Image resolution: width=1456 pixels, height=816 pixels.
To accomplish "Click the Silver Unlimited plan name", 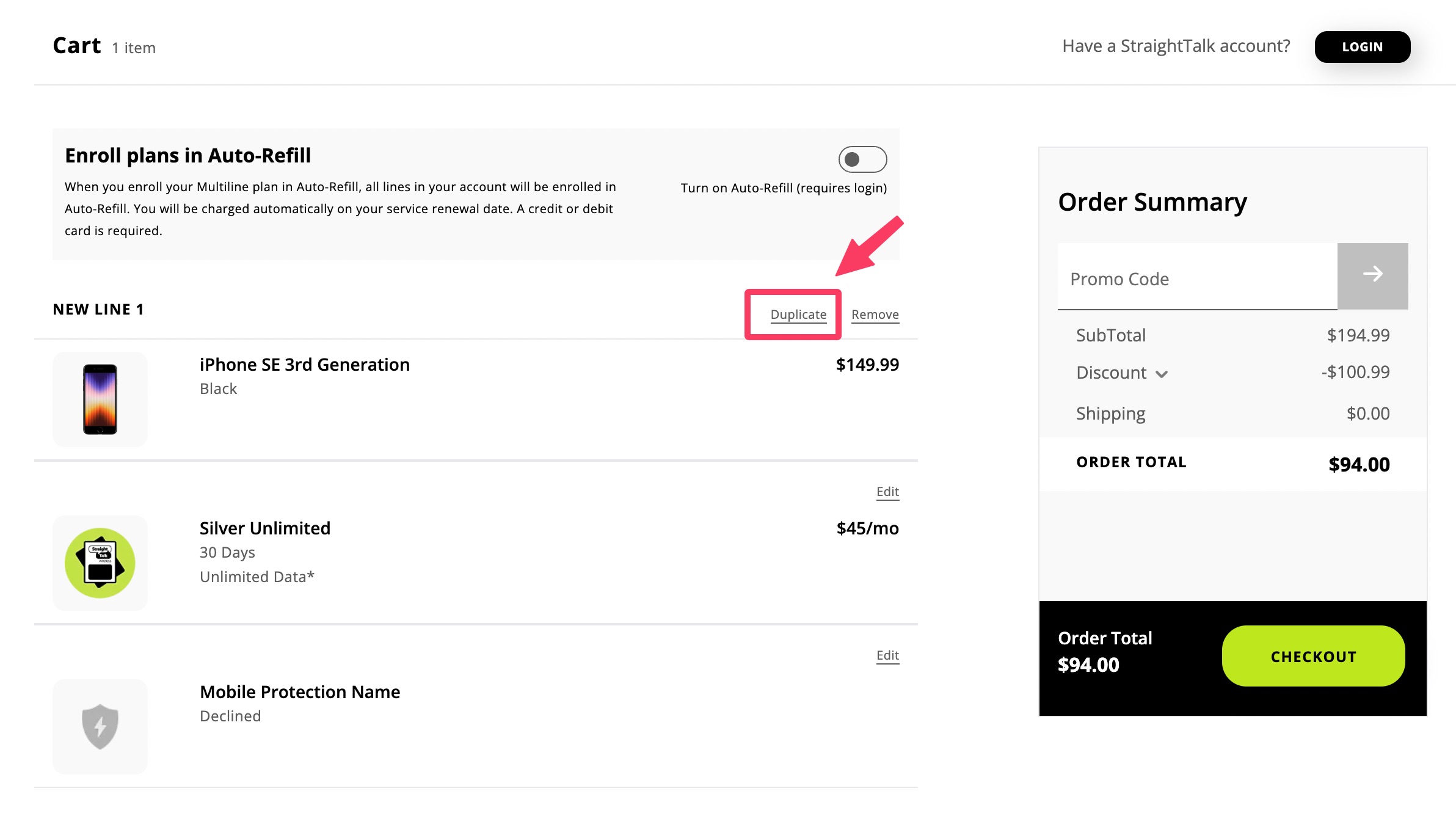I will tap(264, 528).
